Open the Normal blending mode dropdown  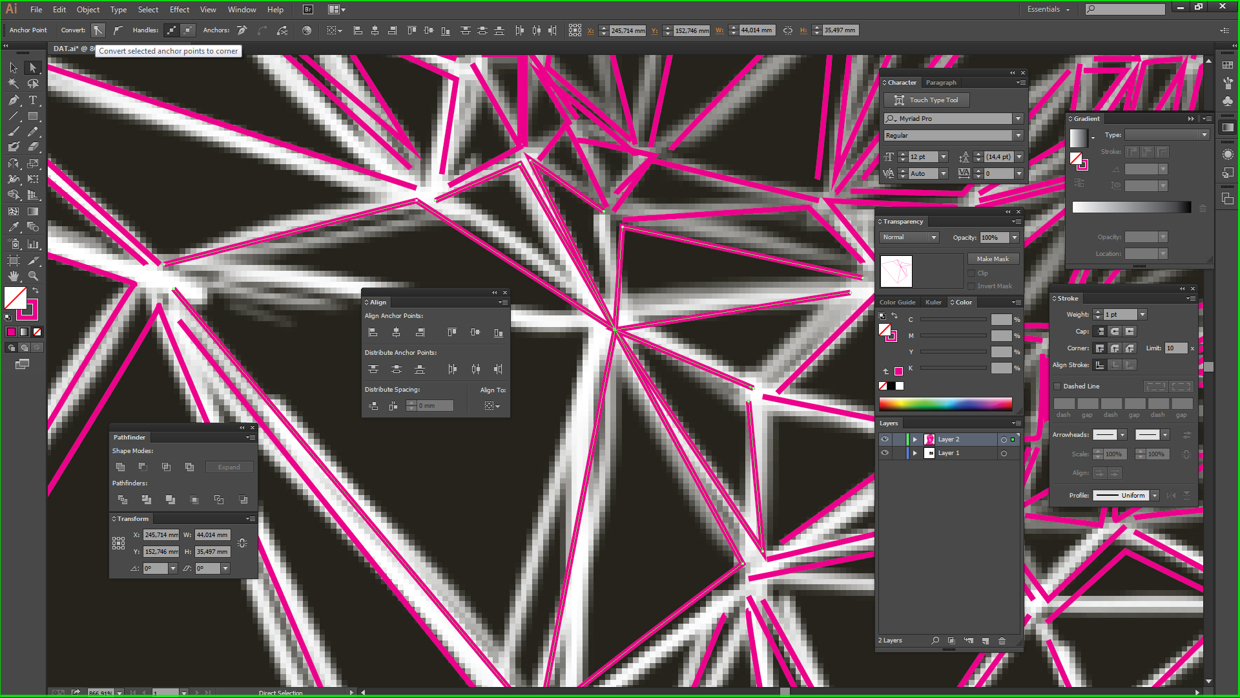(909, 238)
